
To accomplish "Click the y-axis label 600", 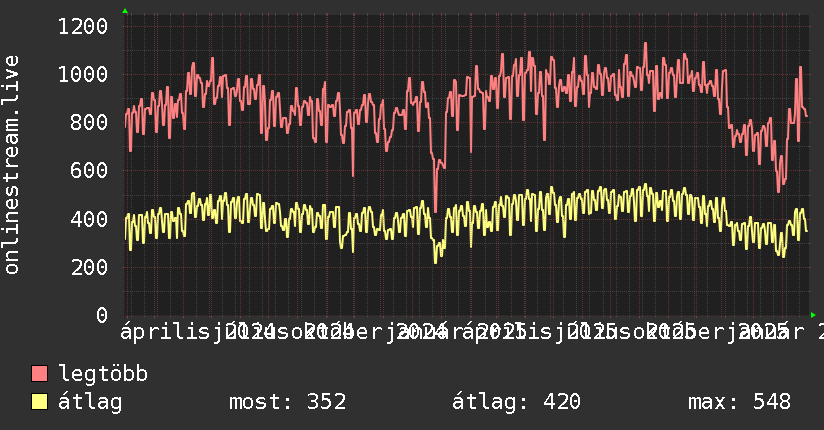I will (x=89, y=170).
